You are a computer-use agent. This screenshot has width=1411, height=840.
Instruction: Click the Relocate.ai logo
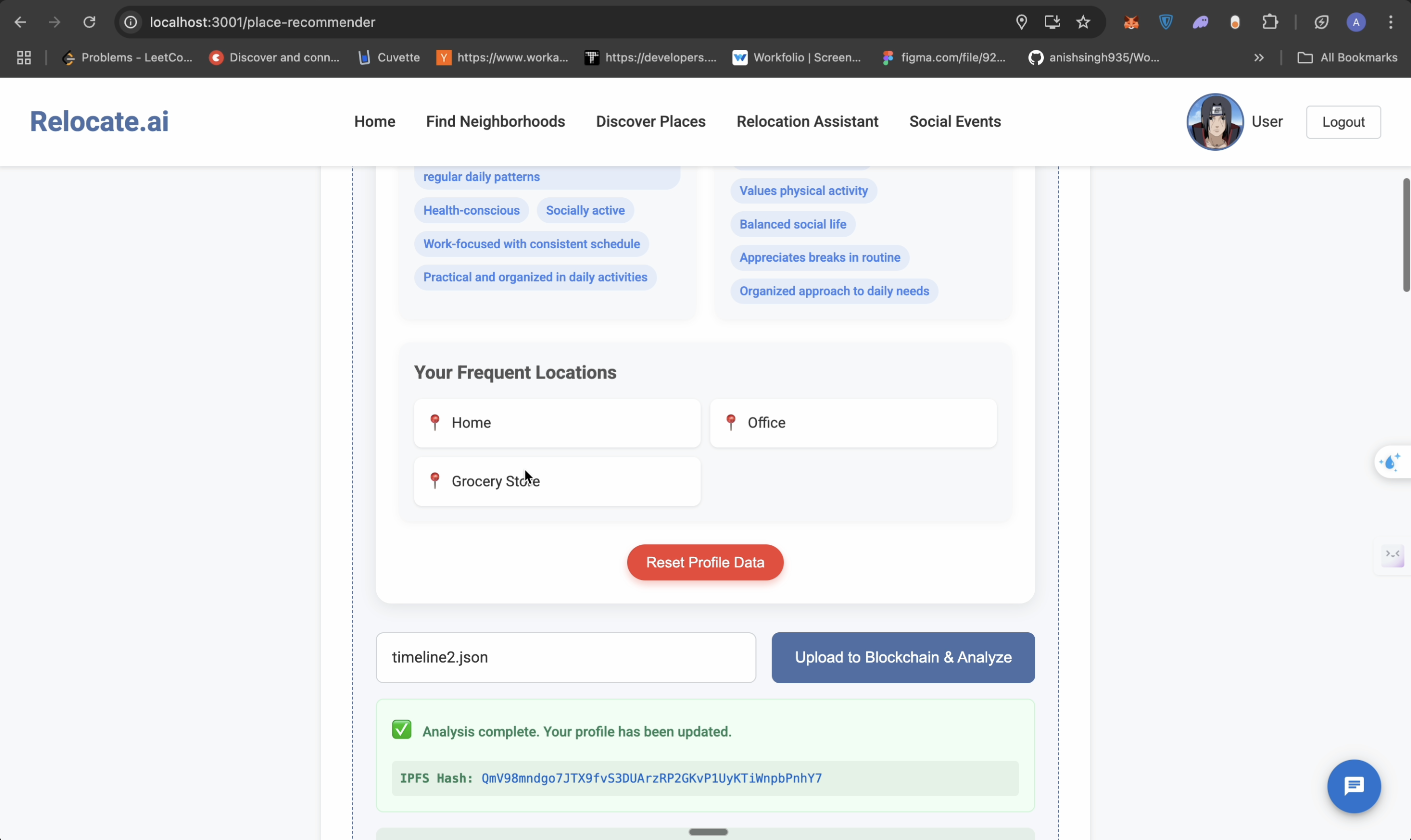point(99,121)
